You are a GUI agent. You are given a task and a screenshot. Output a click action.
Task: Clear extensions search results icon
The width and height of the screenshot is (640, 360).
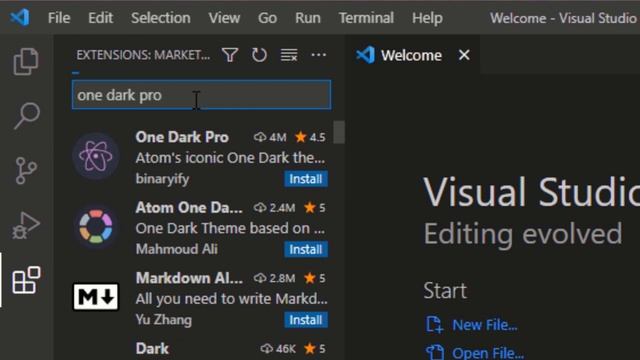(x=289, y=55)
